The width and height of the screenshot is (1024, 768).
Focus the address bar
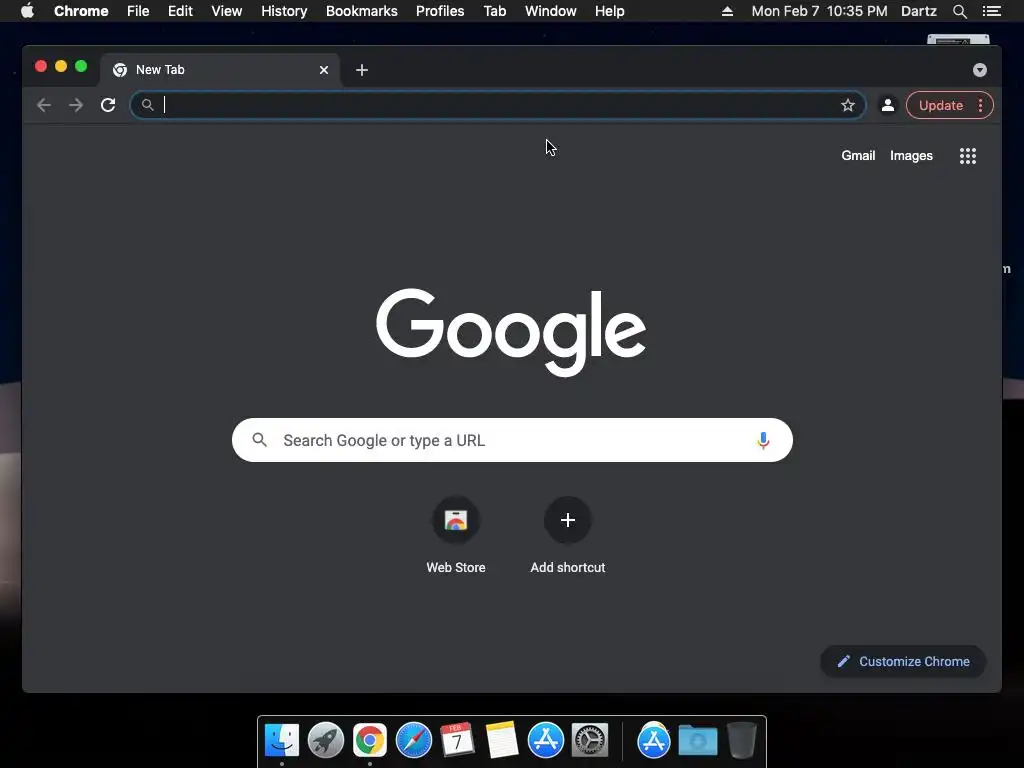(498, 105)
